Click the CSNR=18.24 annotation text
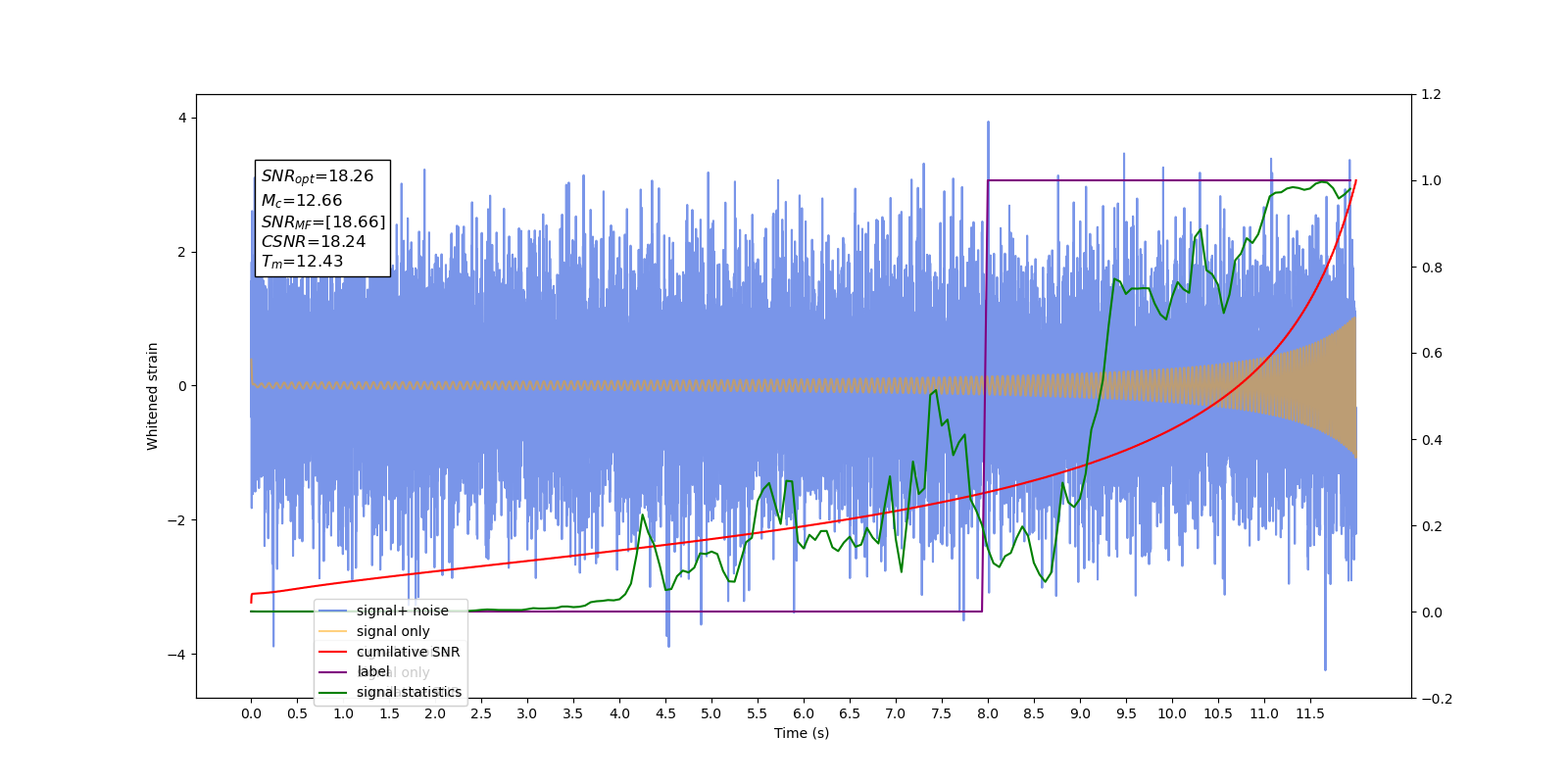Viewport: 1568px width, 784px height. [314, 241]
